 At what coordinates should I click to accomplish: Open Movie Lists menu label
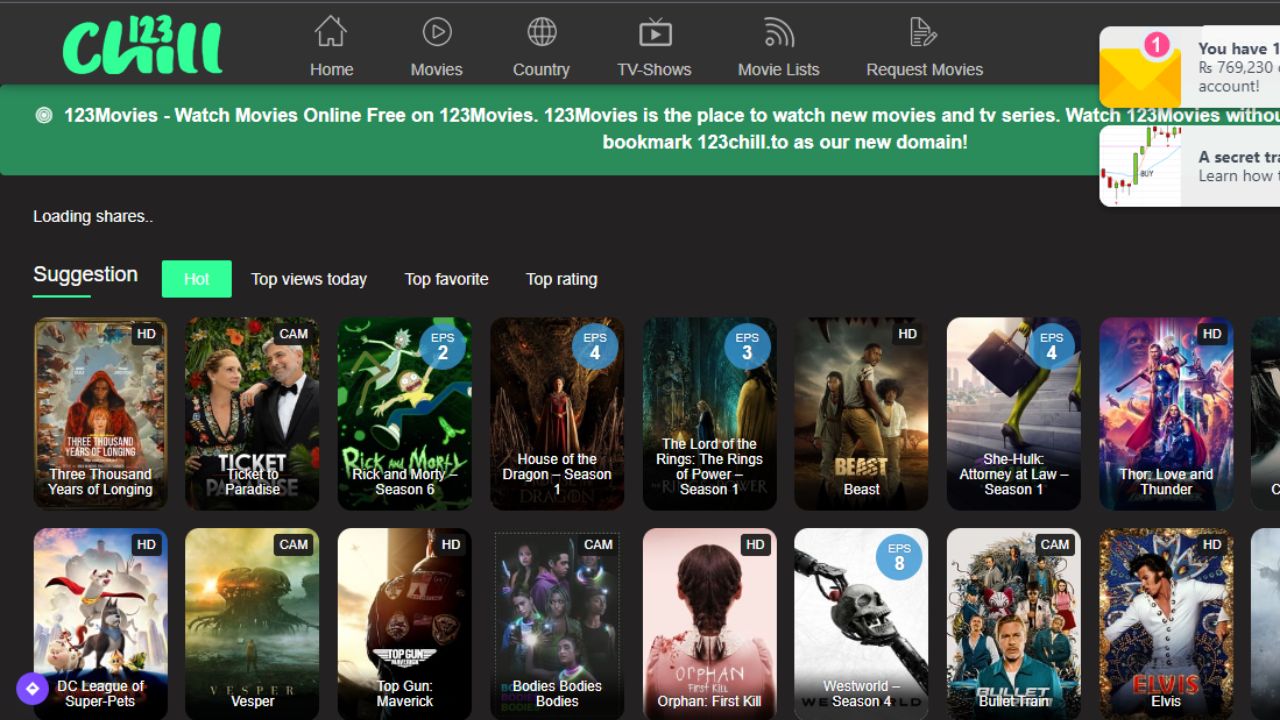coord(779,70)
